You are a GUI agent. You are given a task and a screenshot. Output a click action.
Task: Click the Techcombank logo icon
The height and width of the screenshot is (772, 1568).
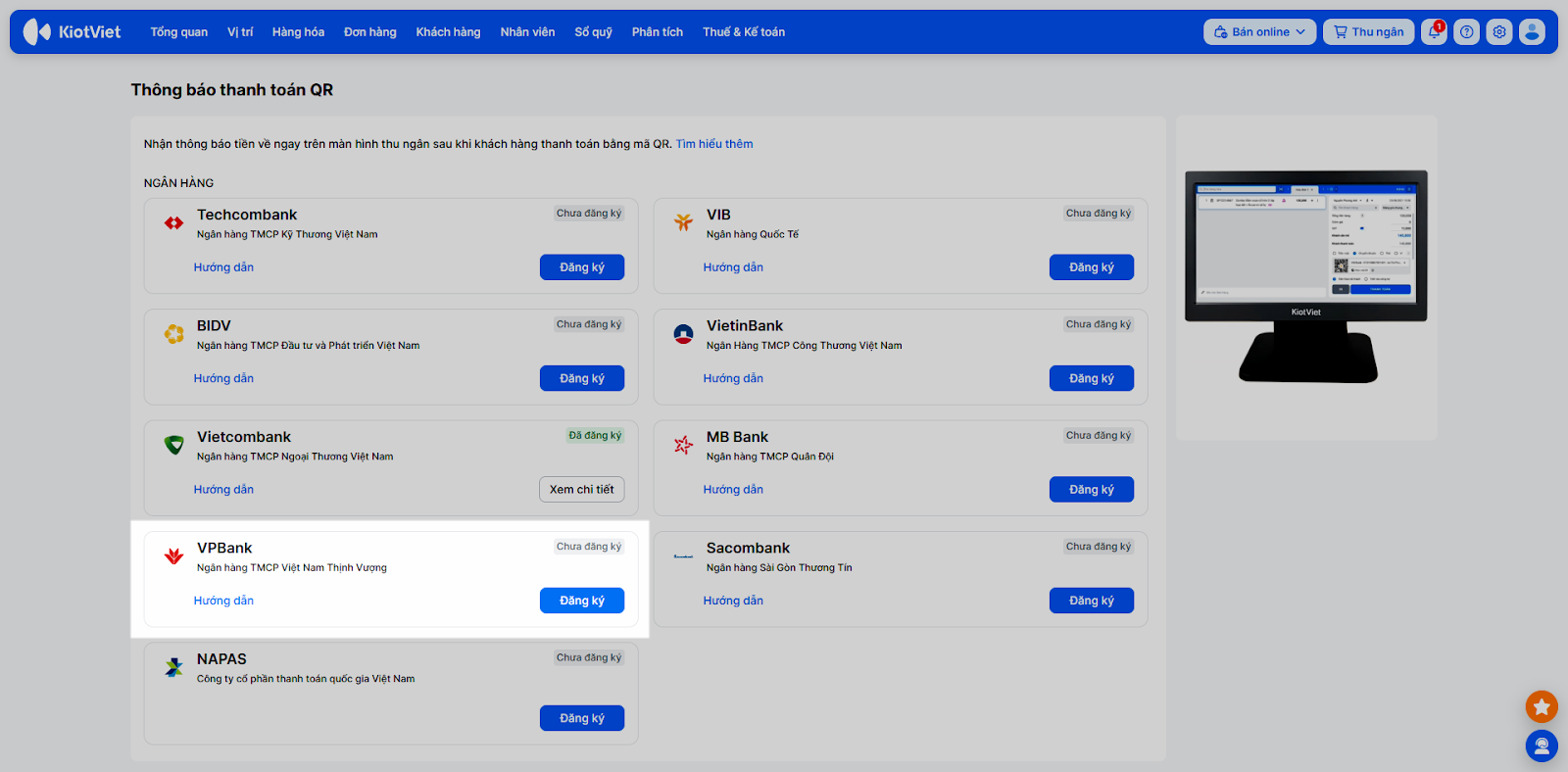[174, 223]
